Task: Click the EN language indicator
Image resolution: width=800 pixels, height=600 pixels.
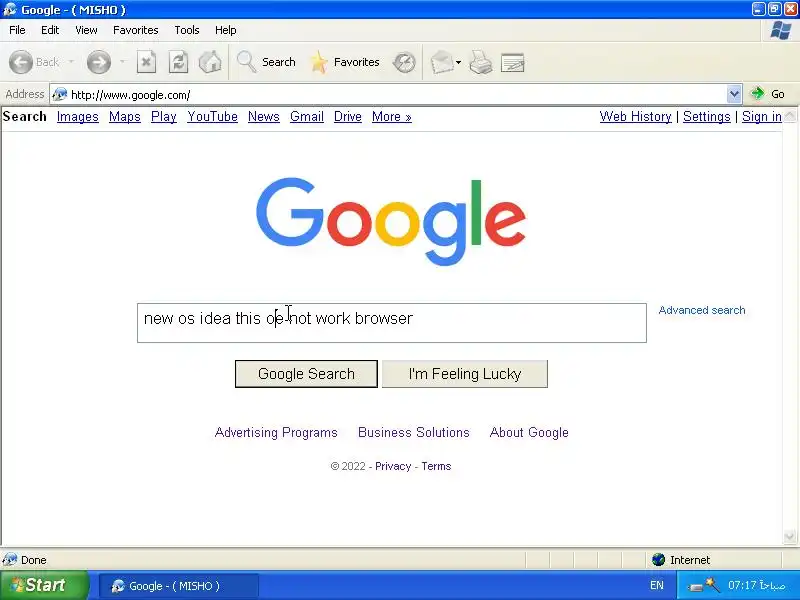Action: [x=657, y=585]
